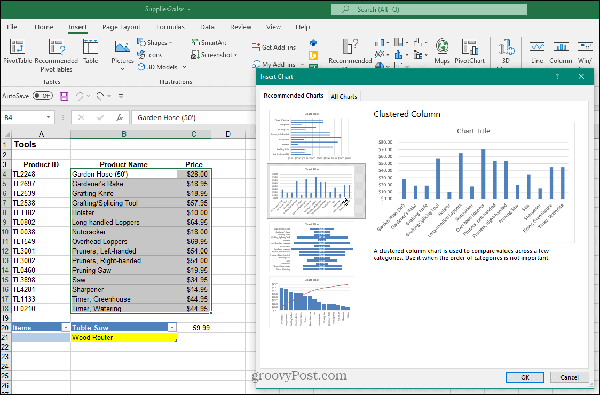
Task: Open Recommended PivotTables
Action: (56, 47)
